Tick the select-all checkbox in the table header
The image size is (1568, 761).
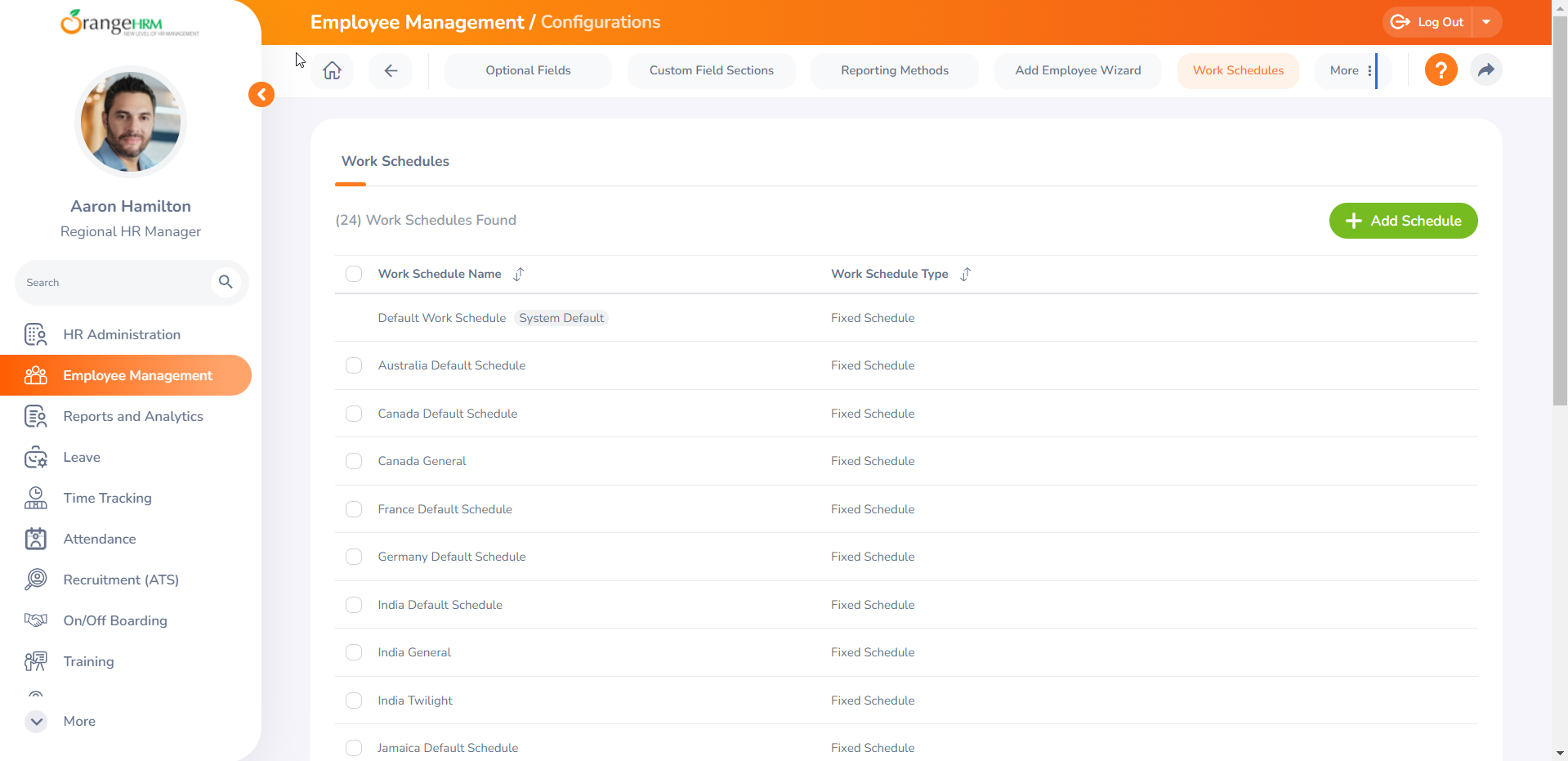354,274
